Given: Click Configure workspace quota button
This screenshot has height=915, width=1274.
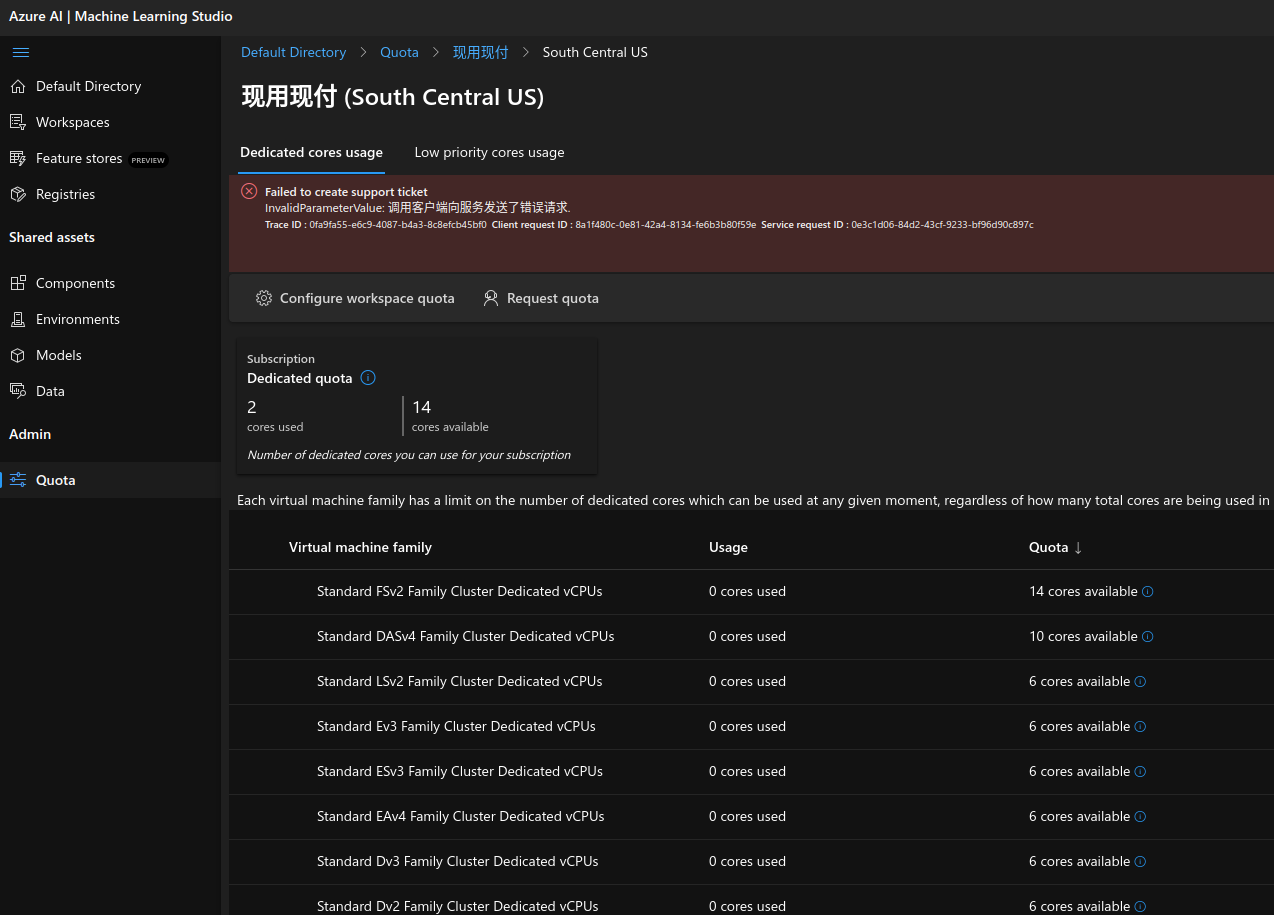Looking at the screenshot, I should pos(355,298).
